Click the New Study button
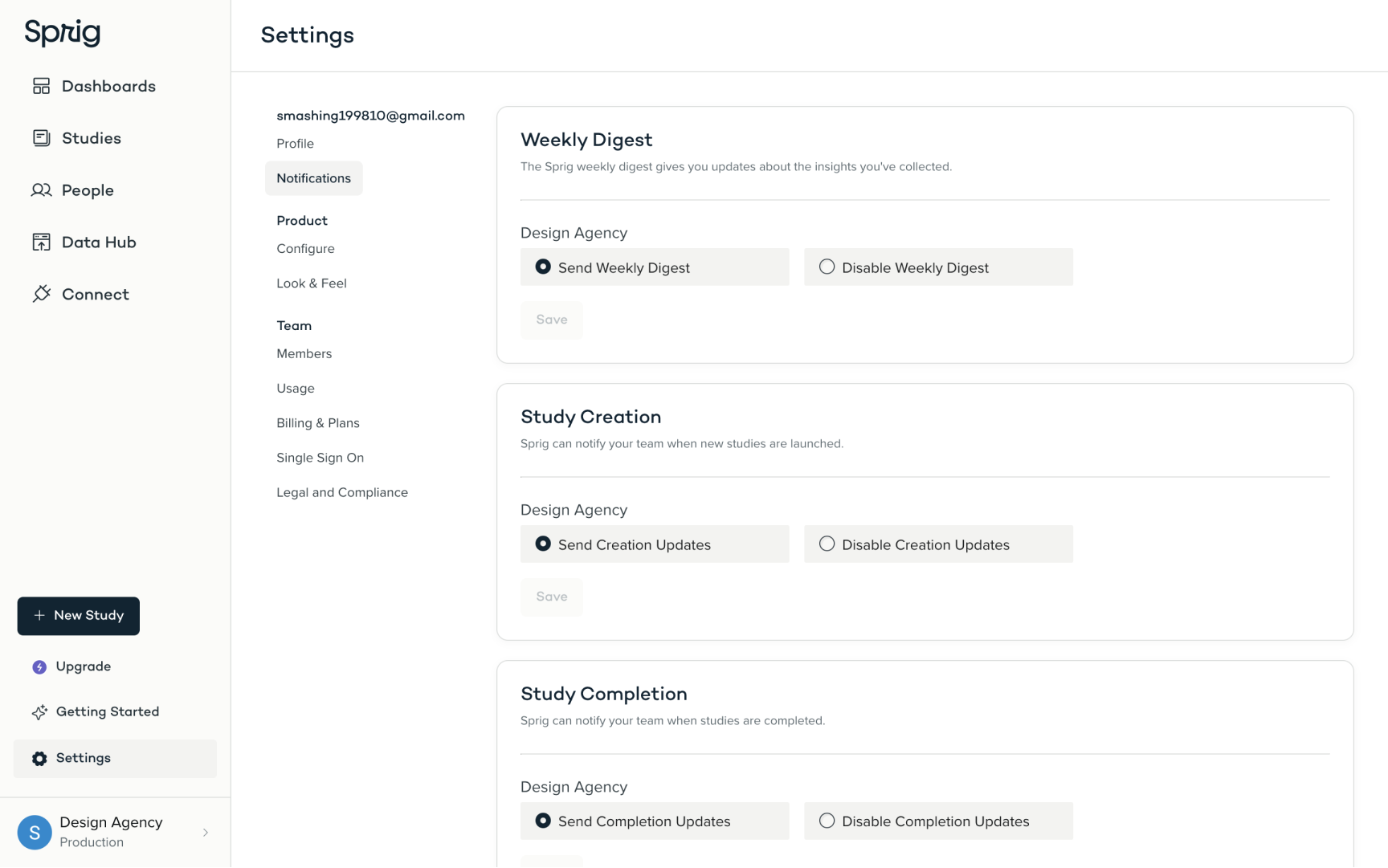This screenshot has height=868, width=1388. pos(78,616)
